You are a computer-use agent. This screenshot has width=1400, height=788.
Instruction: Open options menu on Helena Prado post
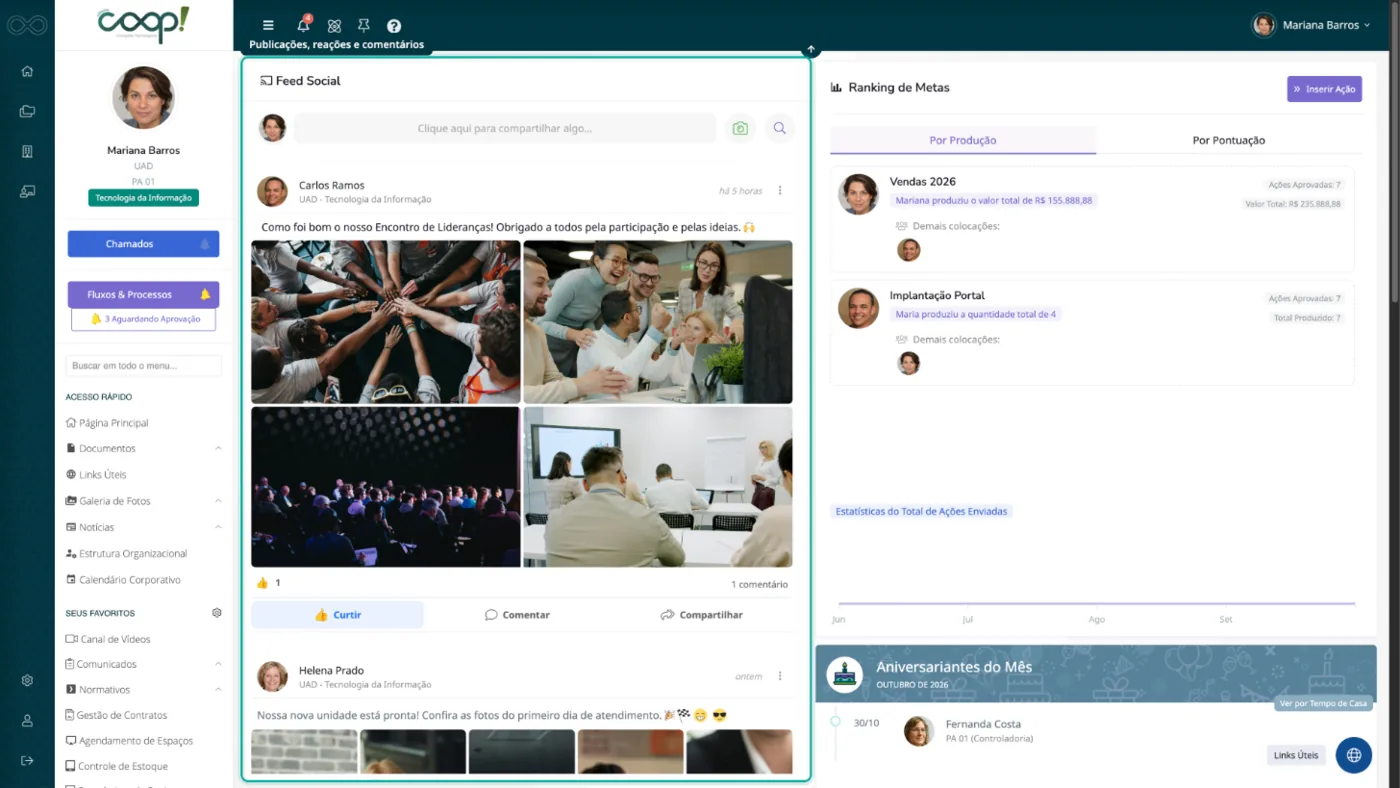780,676
